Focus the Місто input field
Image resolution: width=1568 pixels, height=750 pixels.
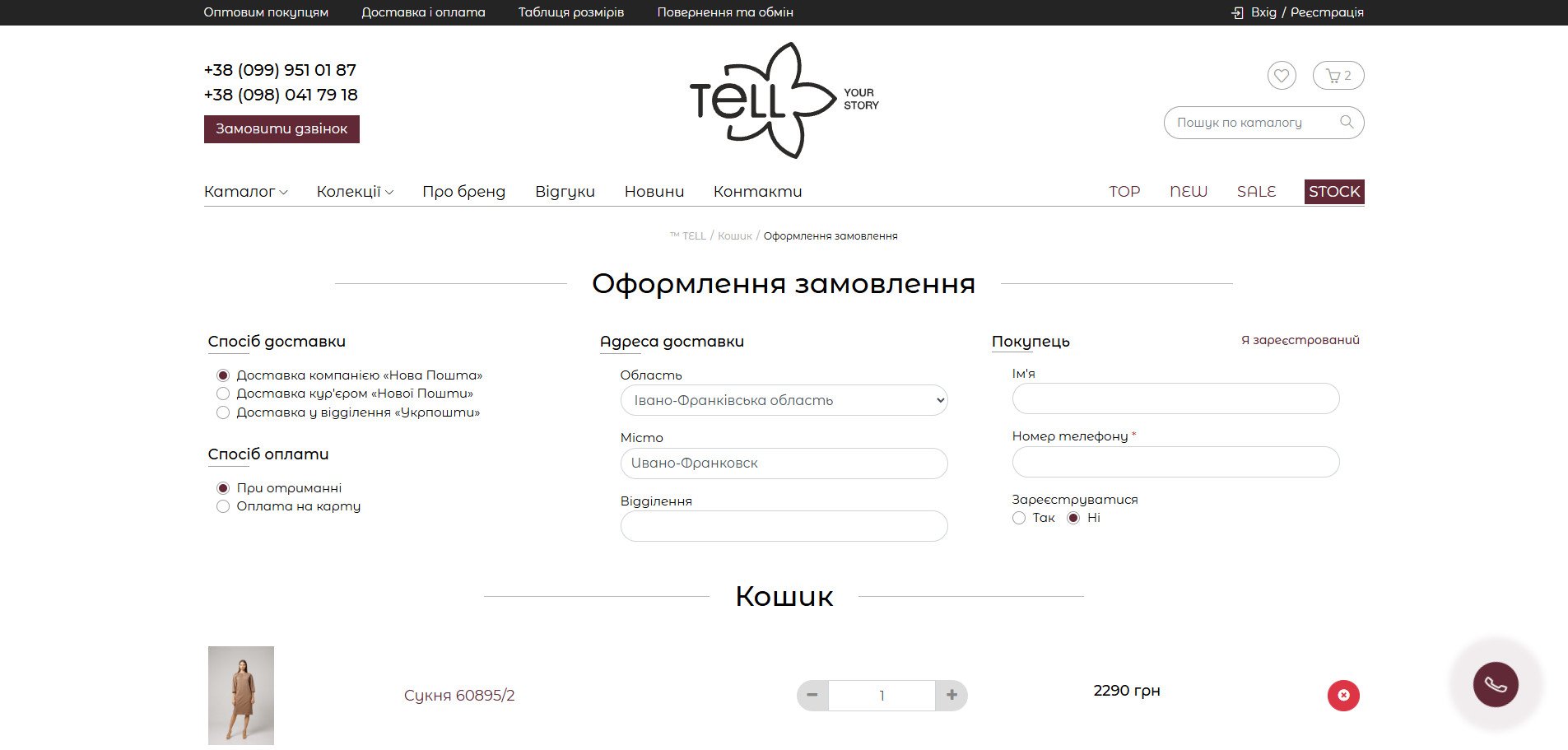pos(784,464)
